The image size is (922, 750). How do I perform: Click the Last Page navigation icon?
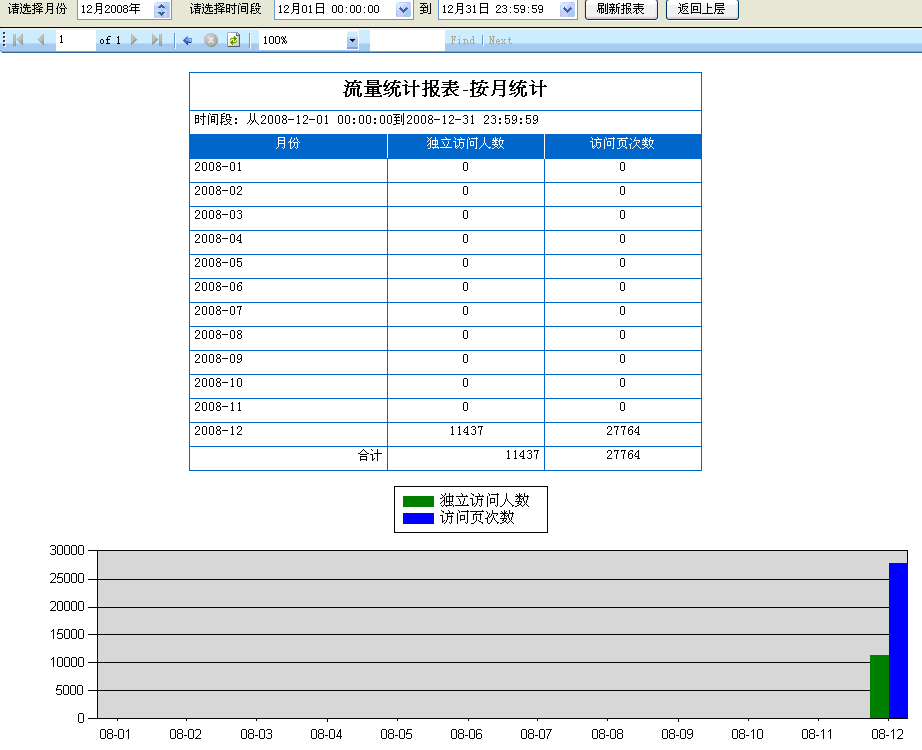[x=157, y=40]
